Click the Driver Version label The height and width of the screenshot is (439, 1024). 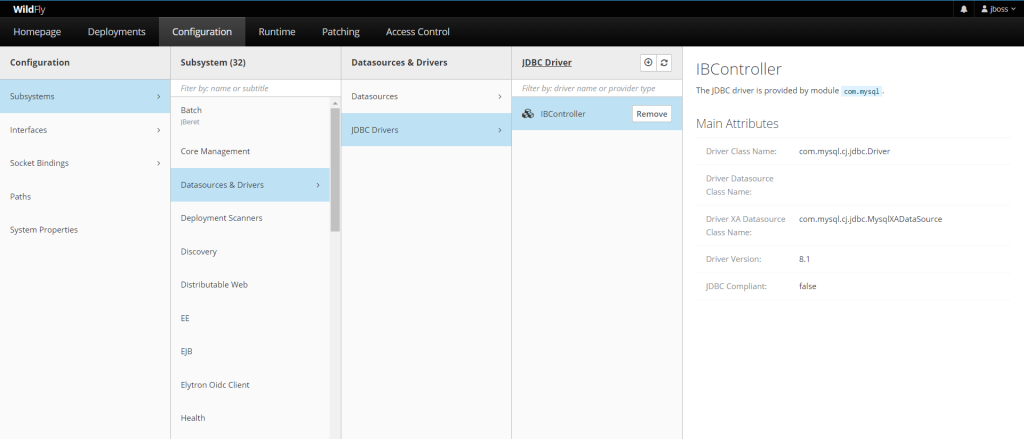(x=733, y=259)
